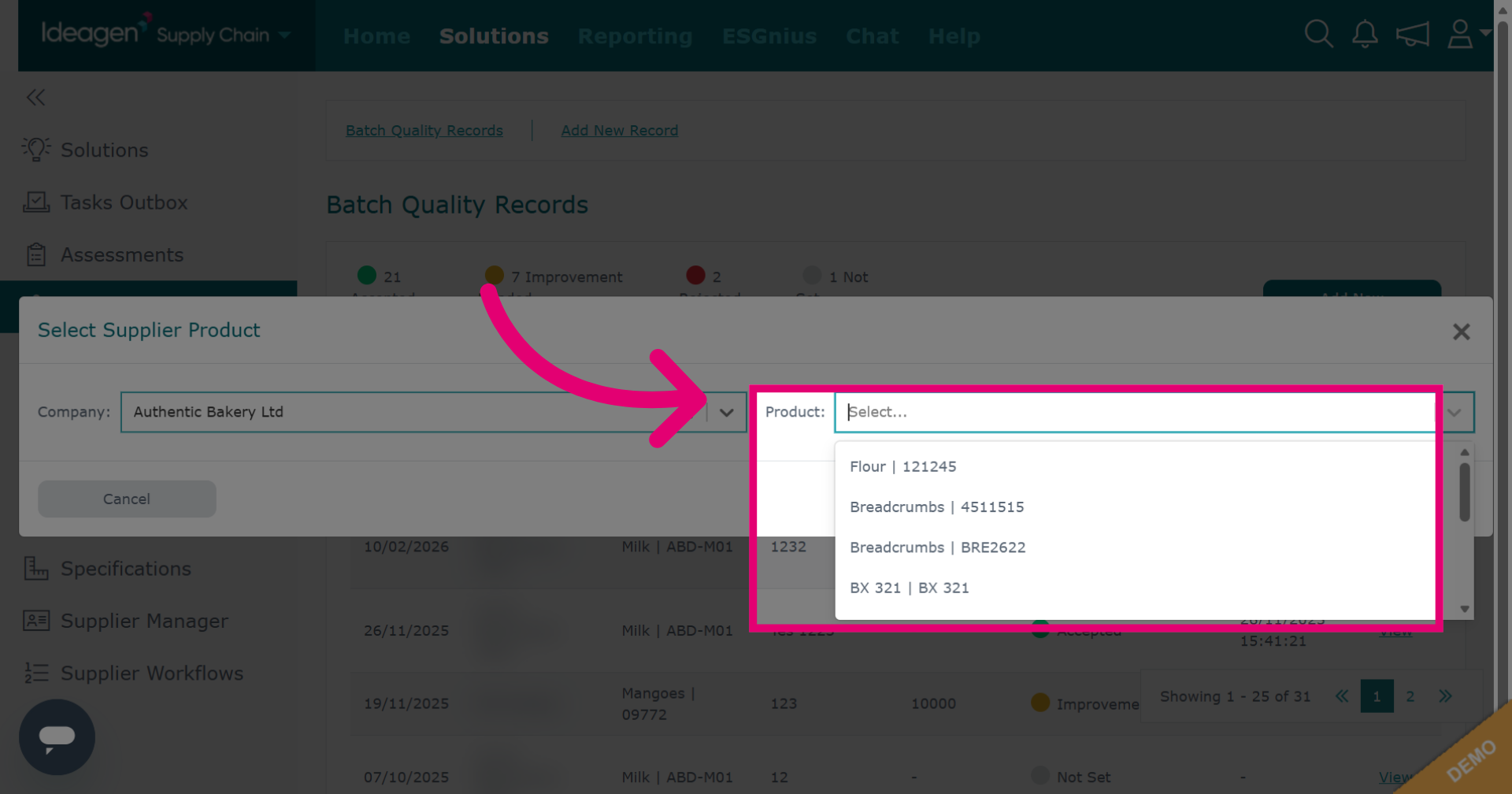Viewport: 1512px width, 794px height.
Task: Open notifications bell icon
Action: [x=1365, y=35]
